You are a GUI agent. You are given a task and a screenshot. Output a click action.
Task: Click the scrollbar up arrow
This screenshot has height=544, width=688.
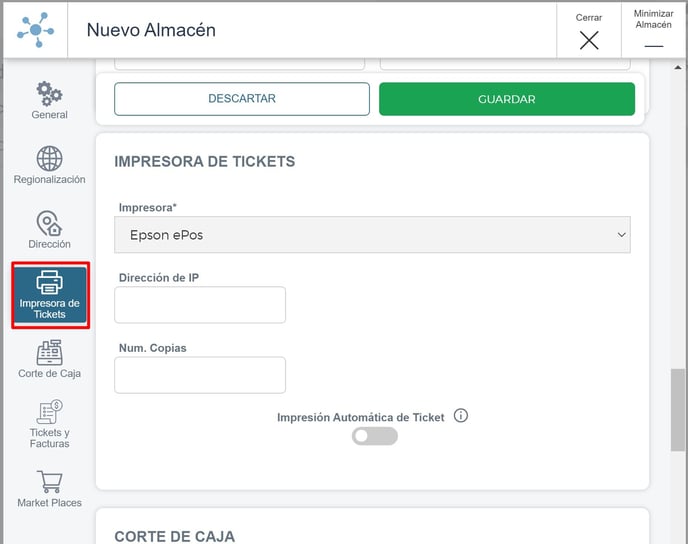point(678,68)
